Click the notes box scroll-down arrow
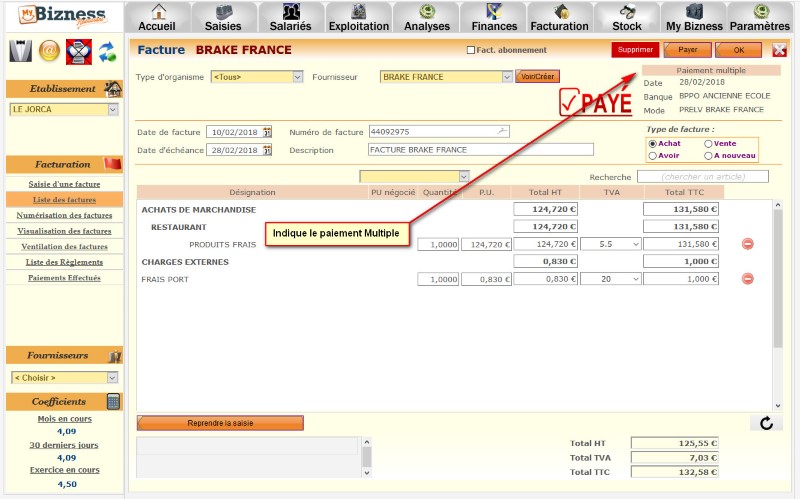This screenshot has width=800, height=499. pos(367,473)
